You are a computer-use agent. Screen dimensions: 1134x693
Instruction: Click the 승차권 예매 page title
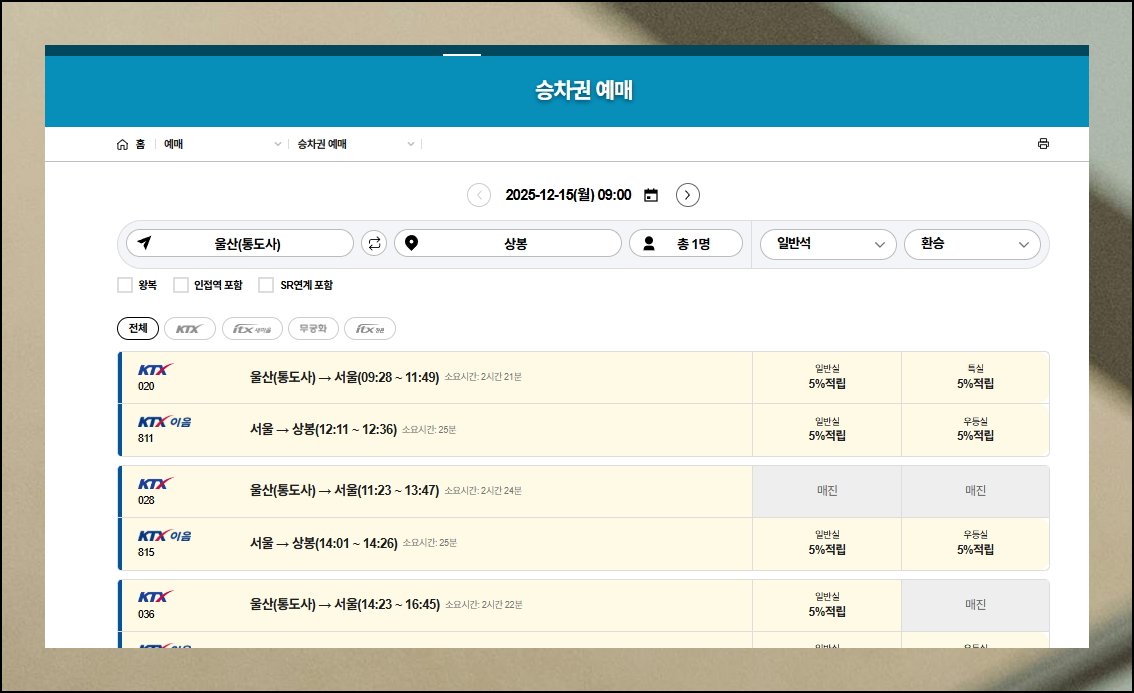tap(584, 90)
